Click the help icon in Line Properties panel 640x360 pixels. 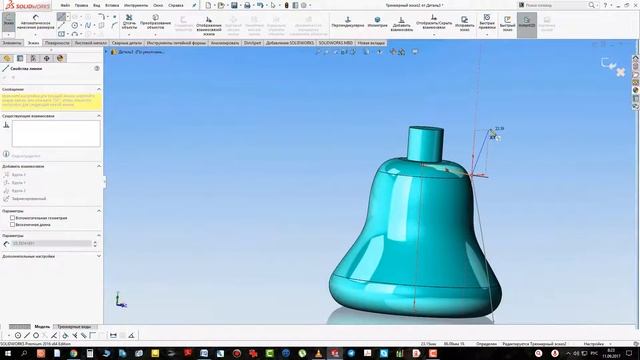tap(97, 69)
